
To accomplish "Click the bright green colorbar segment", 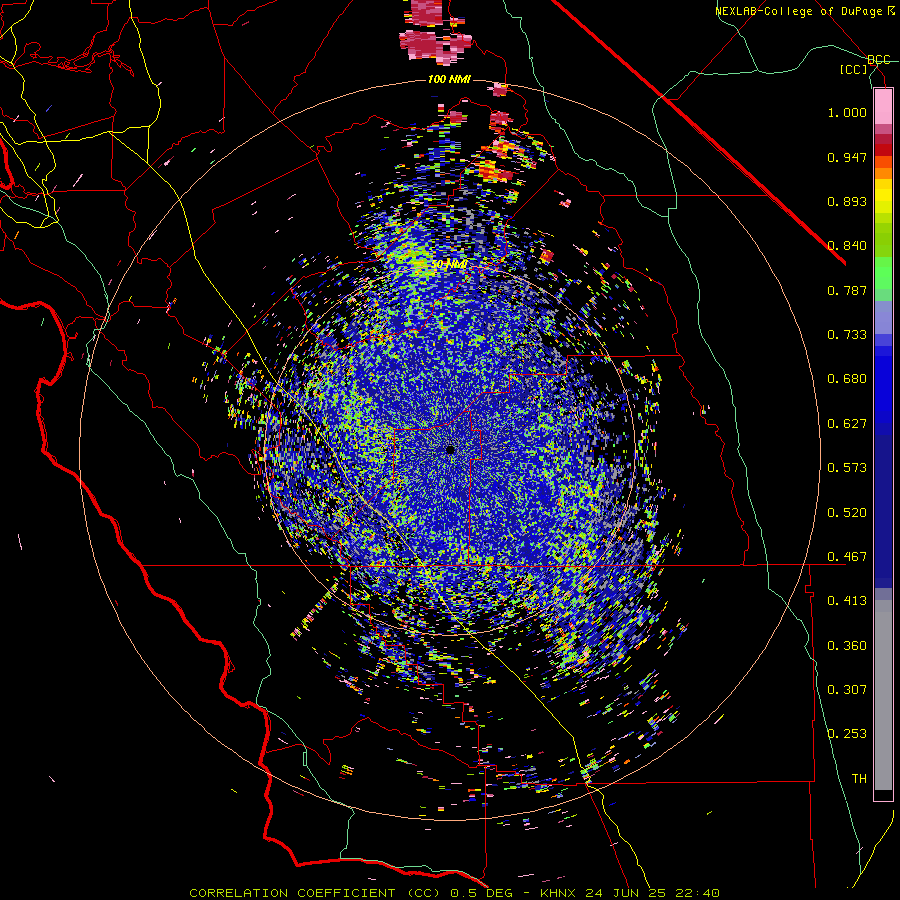I will (883, 273).
